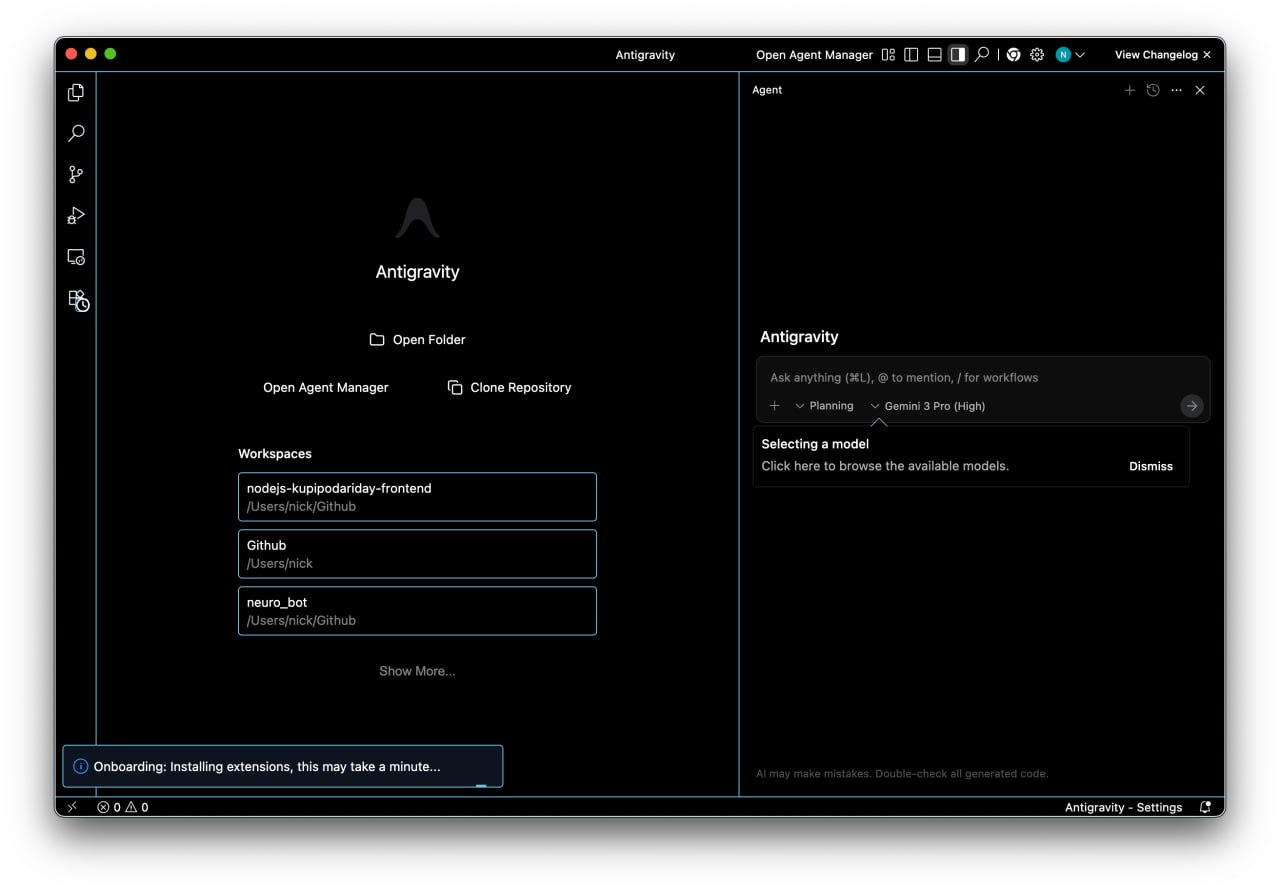Open the Extensions view in activity bar

78,300
